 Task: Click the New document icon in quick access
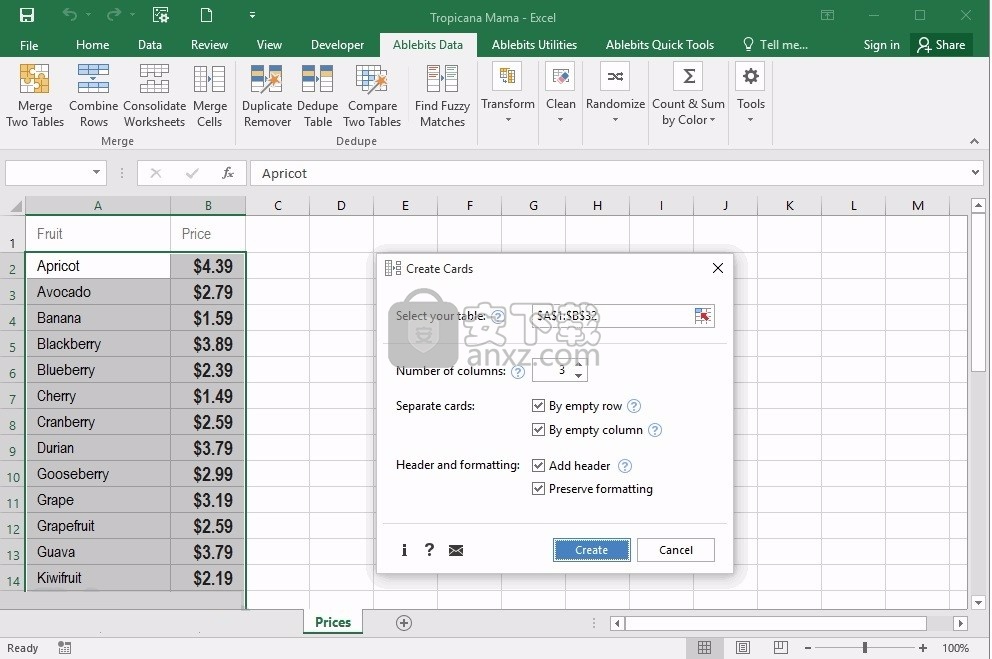[x=206, y=15]
